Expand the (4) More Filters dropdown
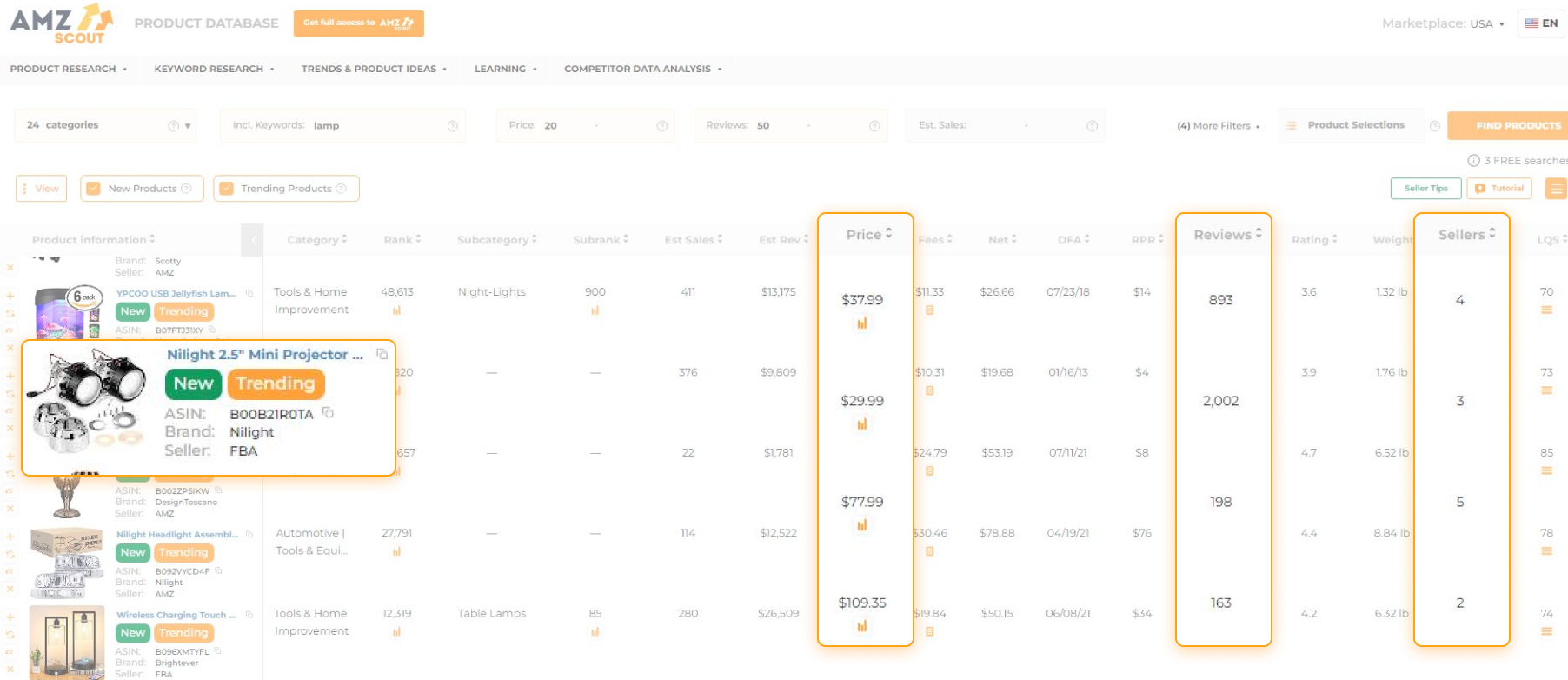 click(x=1219, y=126)
